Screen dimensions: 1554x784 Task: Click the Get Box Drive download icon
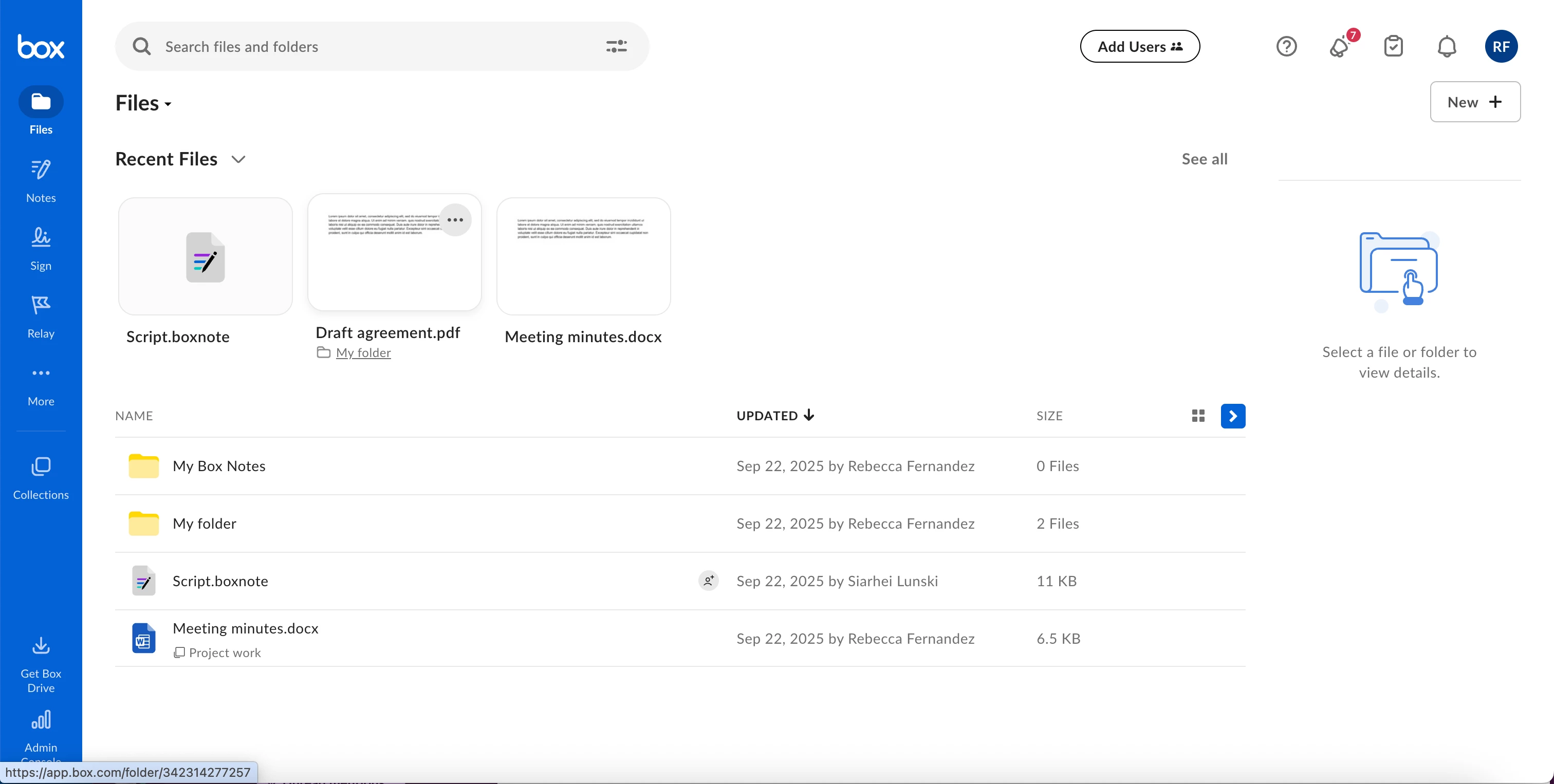[41, 646]
